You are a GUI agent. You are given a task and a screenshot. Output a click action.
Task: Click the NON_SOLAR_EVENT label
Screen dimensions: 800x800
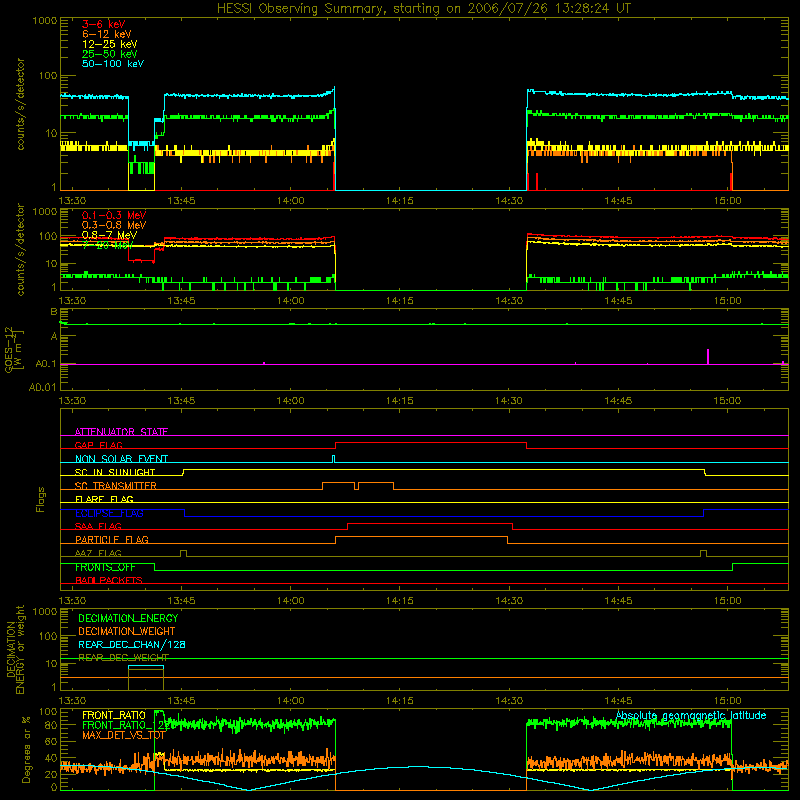point(121,459)
